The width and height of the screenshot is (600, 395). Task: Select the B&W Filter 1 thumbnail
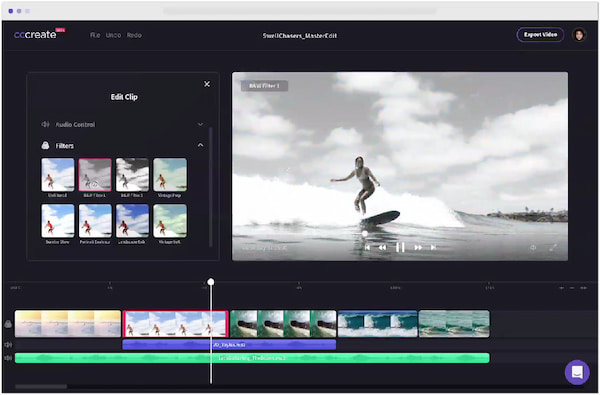coord(95,175)
